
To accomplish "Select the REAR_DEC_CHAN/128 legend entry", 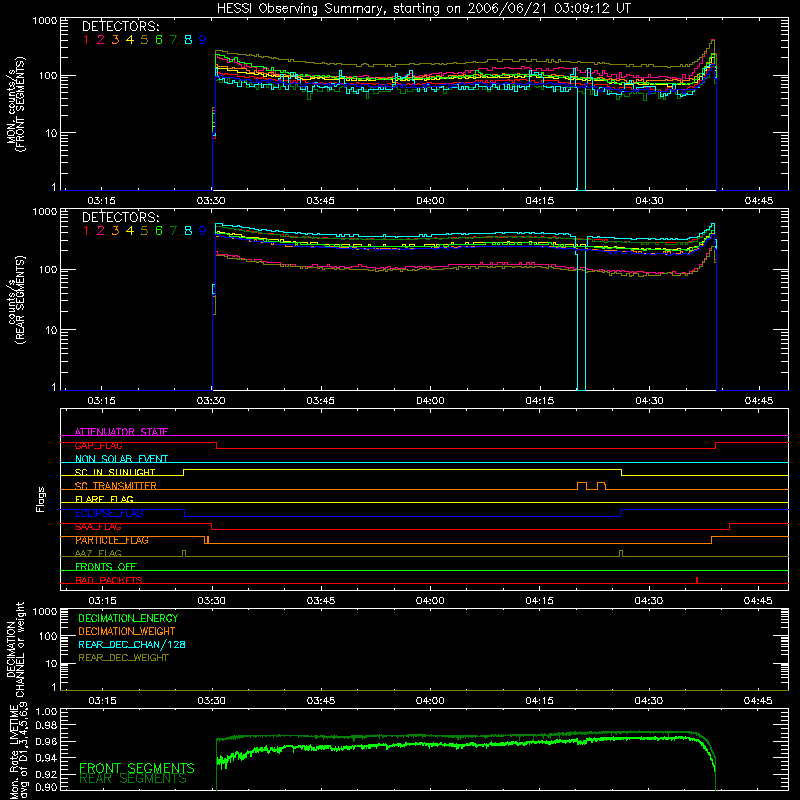I will point(132,645).
